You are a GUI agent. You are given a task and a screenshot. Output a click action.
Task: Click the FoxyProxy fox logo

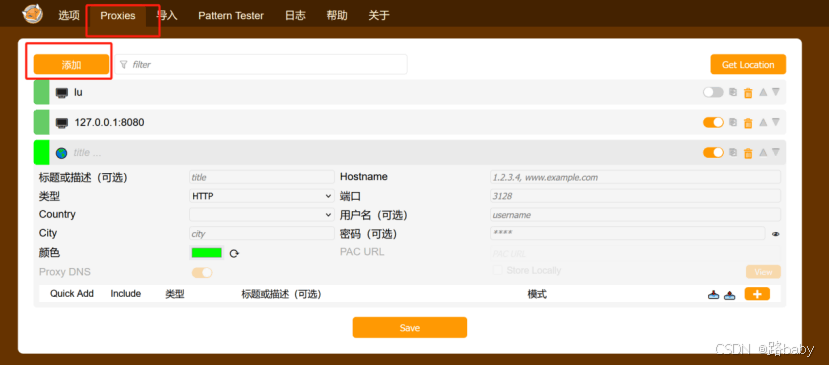(x=33, y=14)
